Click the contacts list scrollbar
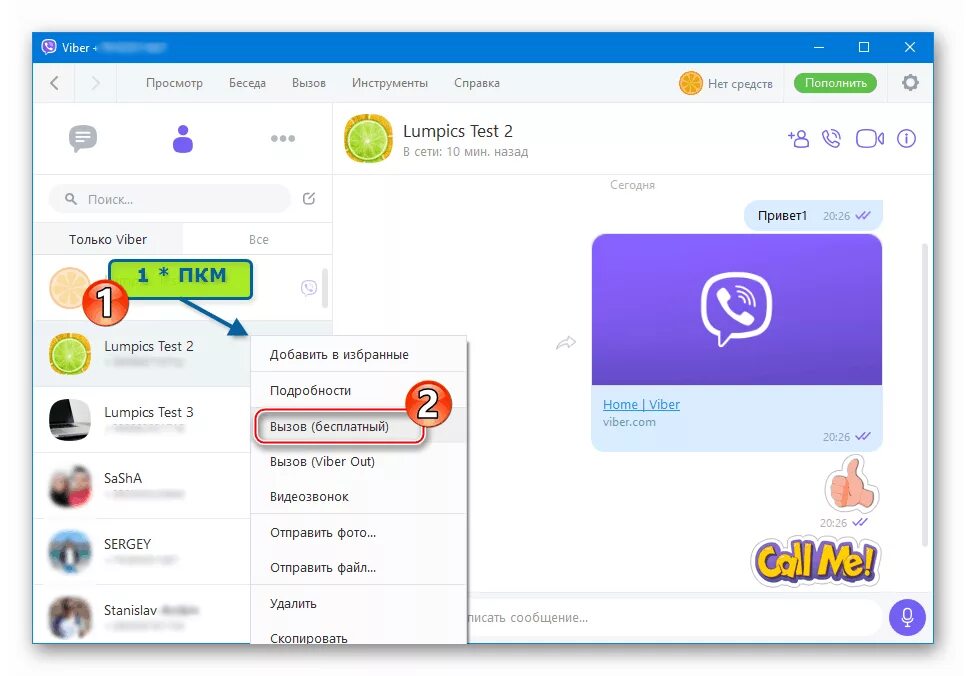 point(325,288)
